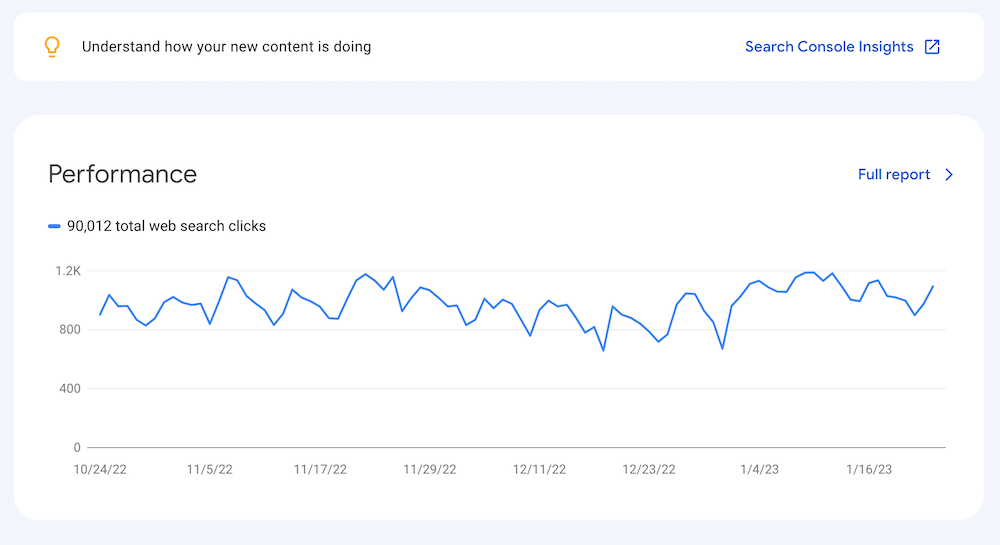This screenshot has height=545, width=1000.
Task: Click the 800 y-axis label
Action: tap(69, 330)
